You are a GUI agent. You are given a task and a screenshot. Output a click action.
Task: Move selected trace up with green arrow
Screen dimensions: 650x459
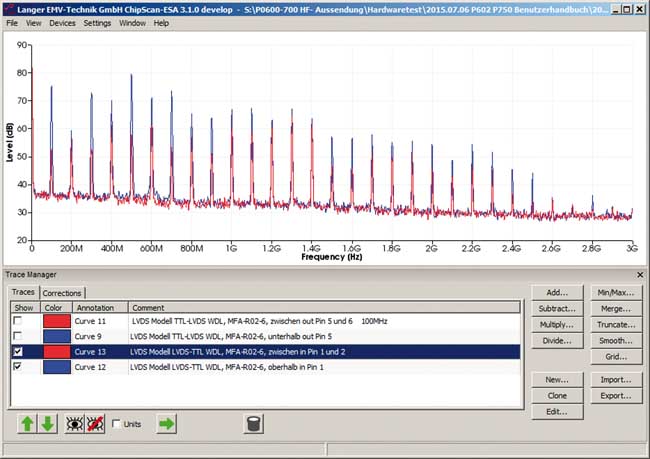[27, 424]
